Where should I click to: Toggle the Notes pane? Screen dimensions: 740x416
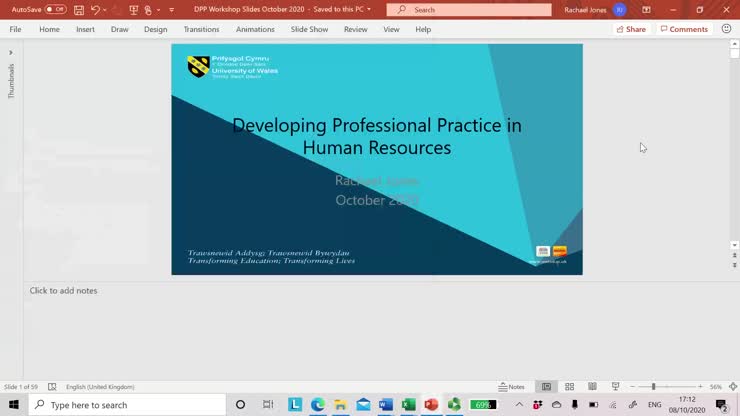pyautogui.click(x=511, y=387)
